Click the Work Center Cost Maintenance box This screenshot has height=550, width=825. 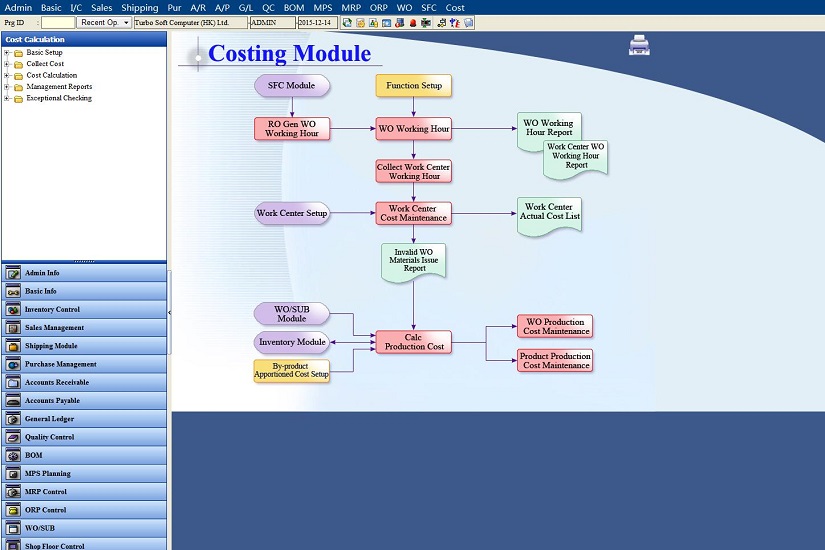[413, 214]
